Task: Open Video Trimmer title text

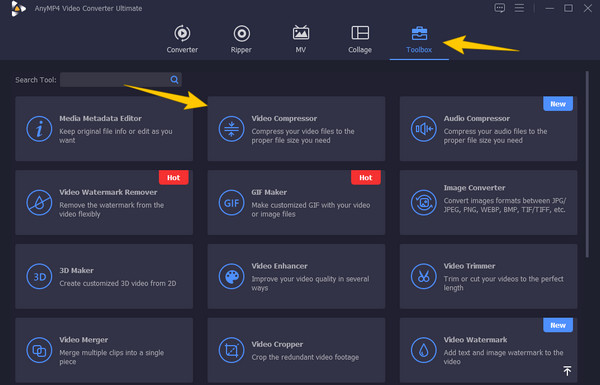Action: (470, 266)
